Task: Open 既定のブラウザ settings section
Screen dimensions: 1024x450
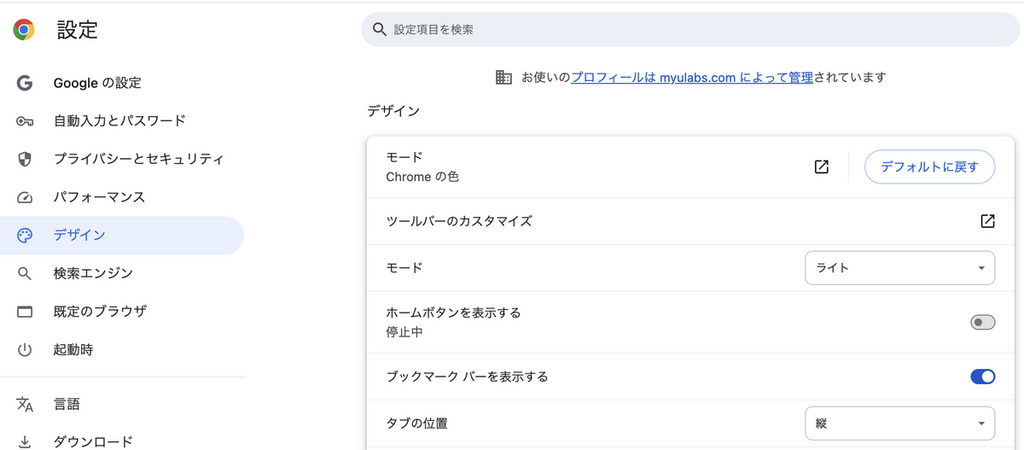Action: (x=100, y=311)
